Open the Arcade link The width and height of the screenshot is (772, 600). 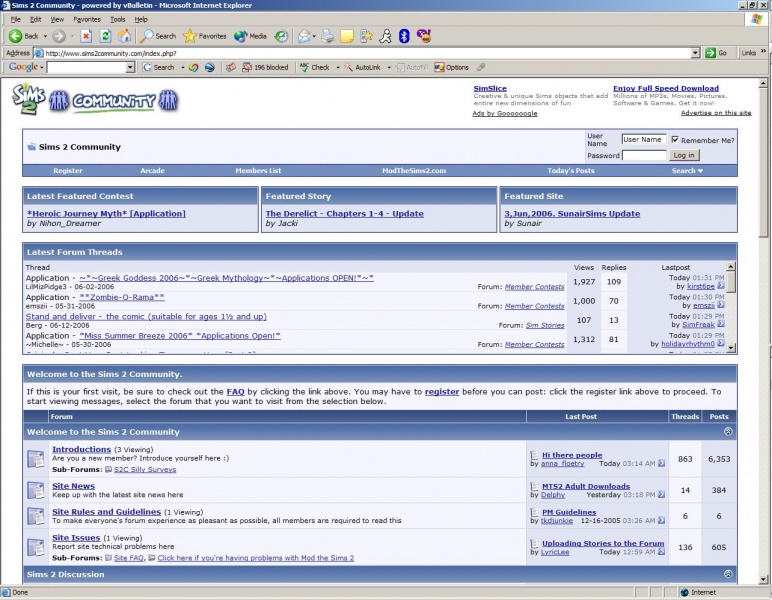coord(152,171)
